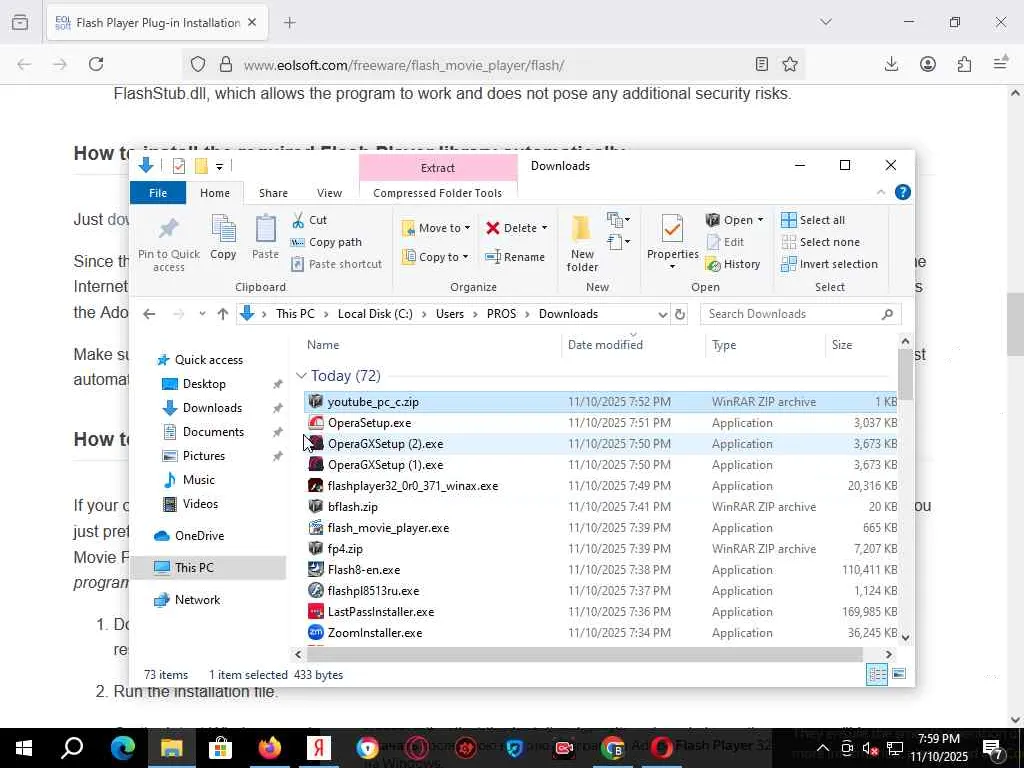Click Invert selection in ribbon
The width and height of the screenshot is (1024, 768).
click(829, 264)
